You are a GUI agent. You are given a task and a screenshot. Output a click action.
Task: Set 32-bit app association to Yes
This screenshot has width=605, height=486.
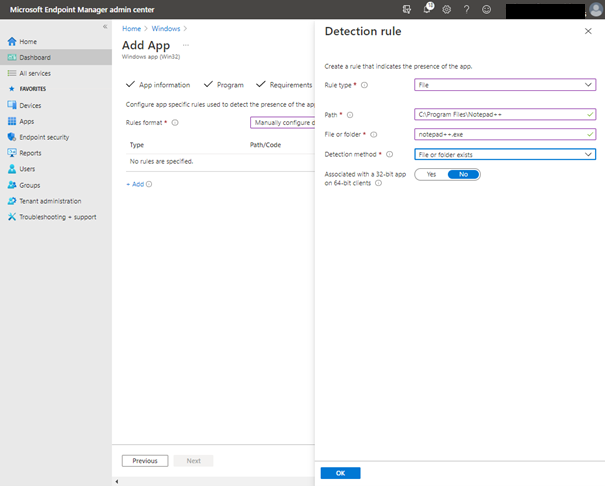pos(431,174)
